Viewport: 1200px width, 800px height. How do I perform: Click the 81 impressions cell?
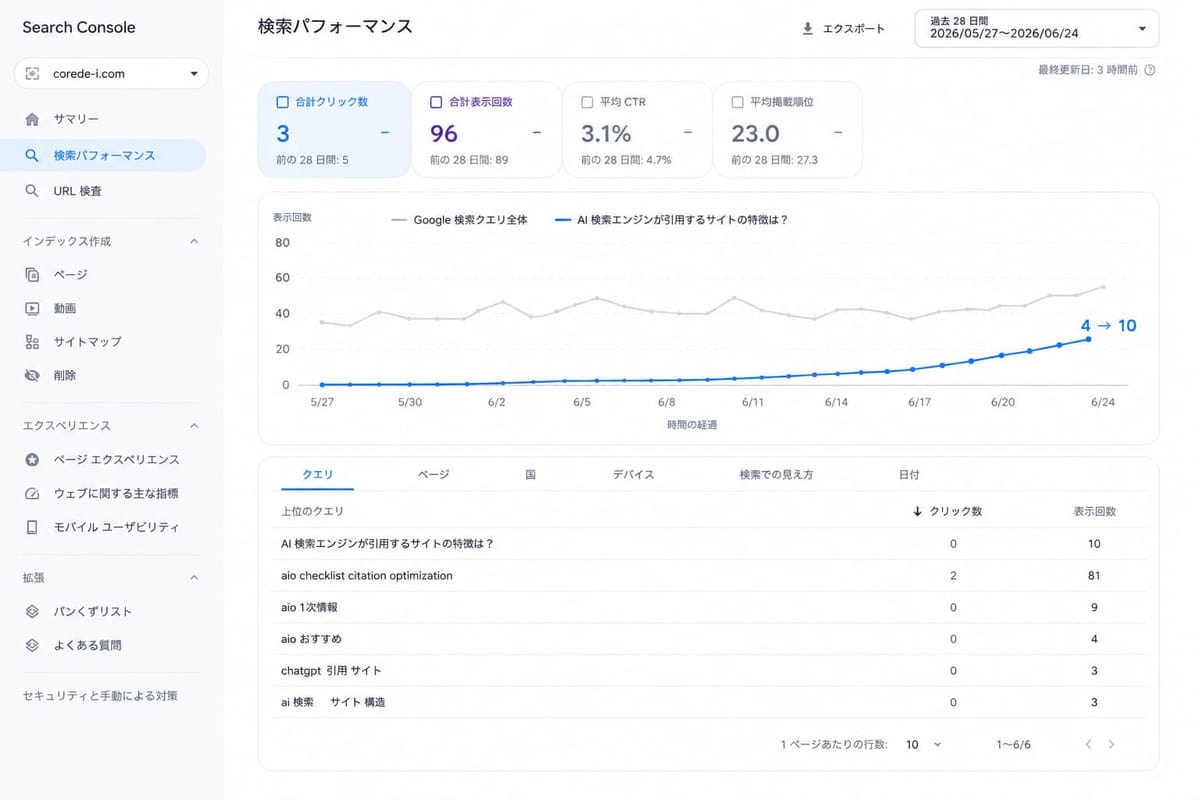(1094, 575)
